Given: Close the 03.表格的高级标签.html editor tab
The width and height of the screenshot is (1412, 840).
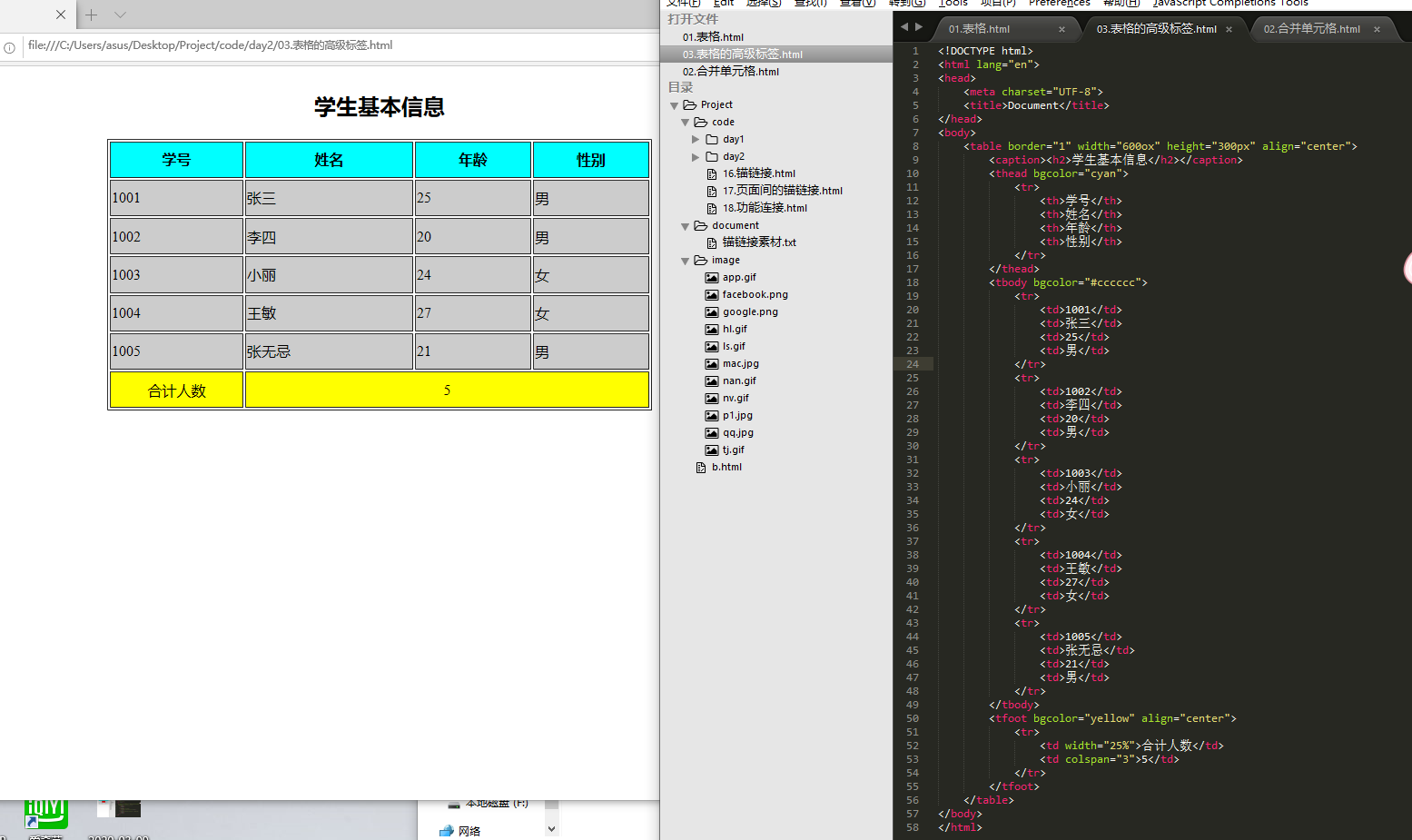Looking at the screenshot, I should [x=1229, y=30].
